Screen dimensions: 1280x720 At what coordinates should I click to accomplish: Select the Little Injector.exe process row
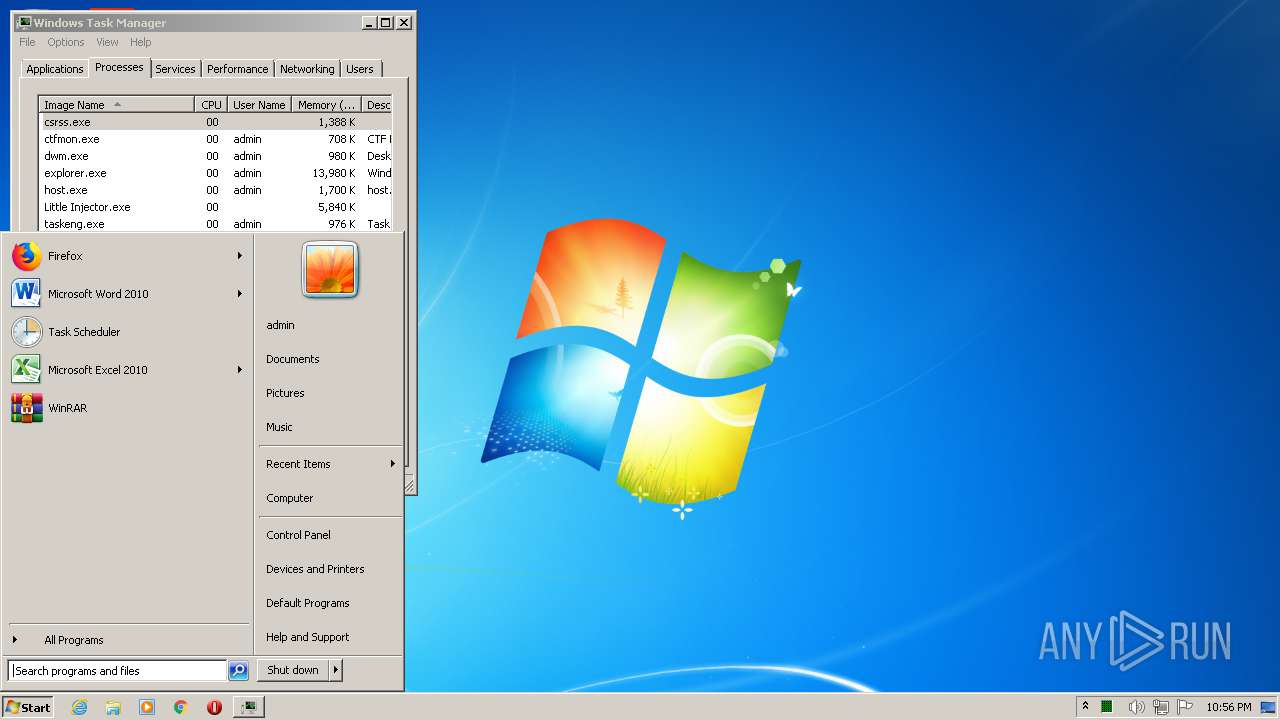215,207
